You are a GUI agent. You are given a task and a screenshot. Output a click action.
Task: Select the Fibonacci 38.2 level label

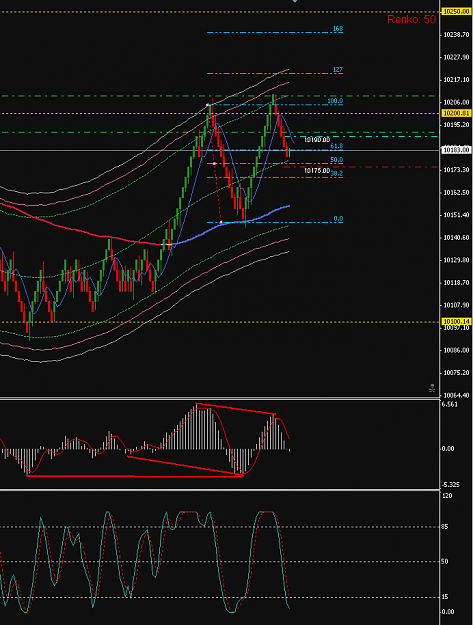(x=337, y=174)
